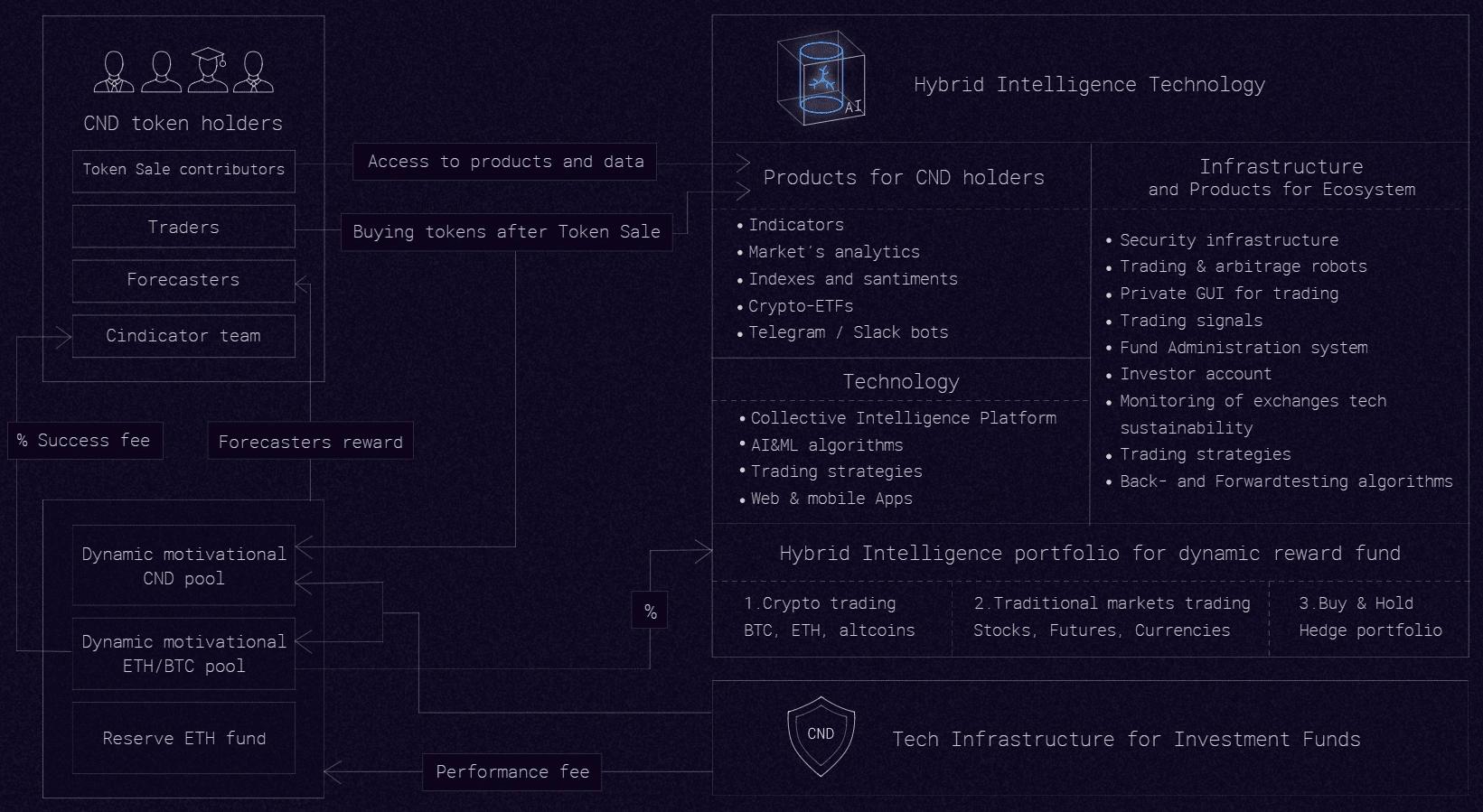Click Fund Administration system bullet
The height and width of the screenshot is (812, 1483).
click(1237, 348)
